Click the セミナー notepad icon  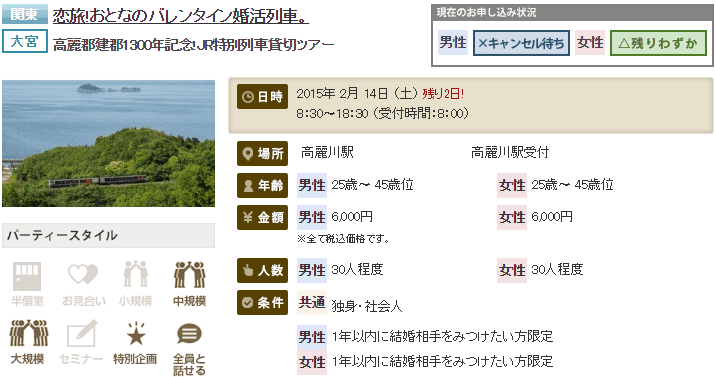[82, 333]
